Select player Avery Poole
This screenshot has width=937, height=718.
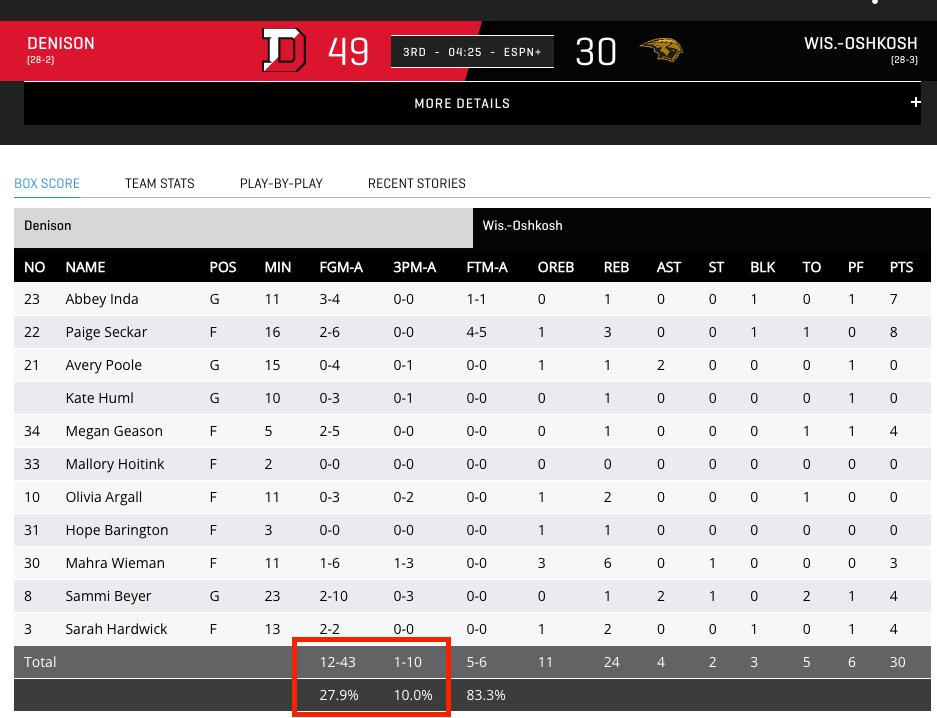click(x=103, y=365)
